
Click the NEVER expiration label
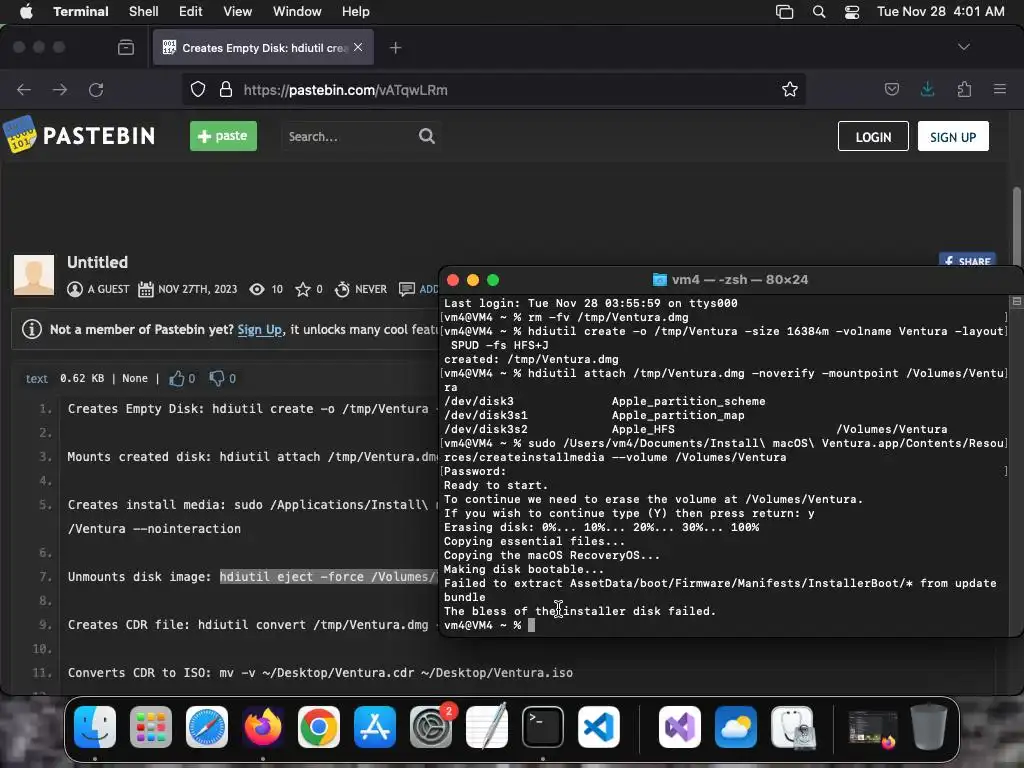click(x=371, y=289)
